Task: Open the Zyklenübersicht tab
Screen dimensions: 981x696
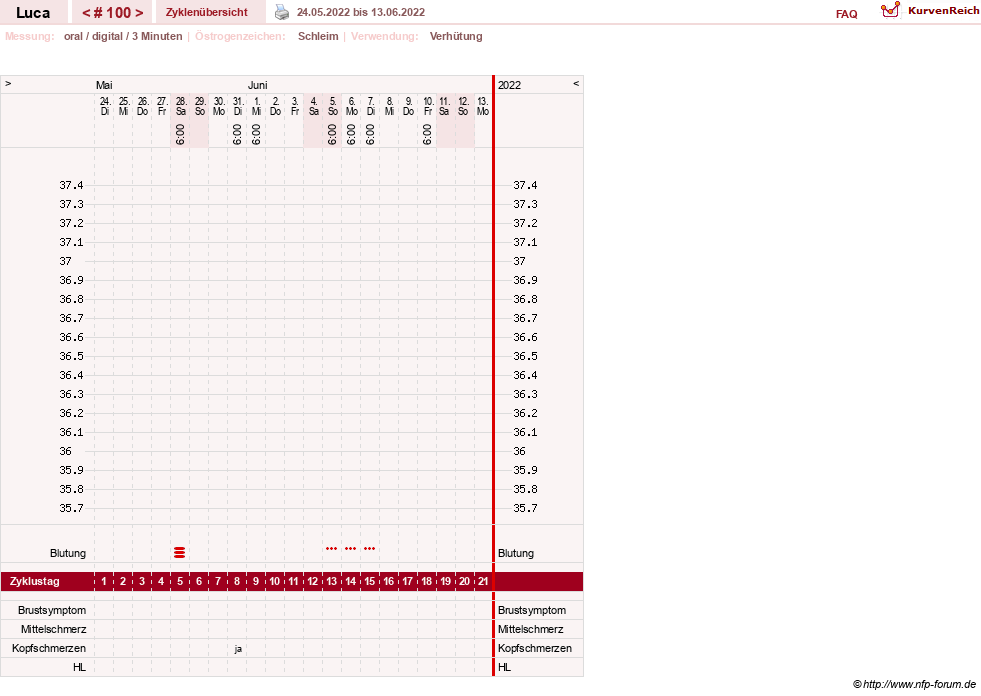Action: point(206,12)
